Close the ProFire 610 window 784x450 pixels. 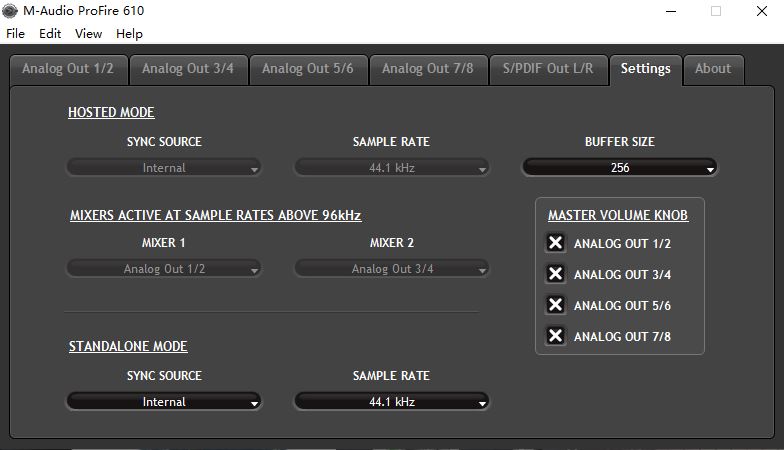tap(762, 11)
